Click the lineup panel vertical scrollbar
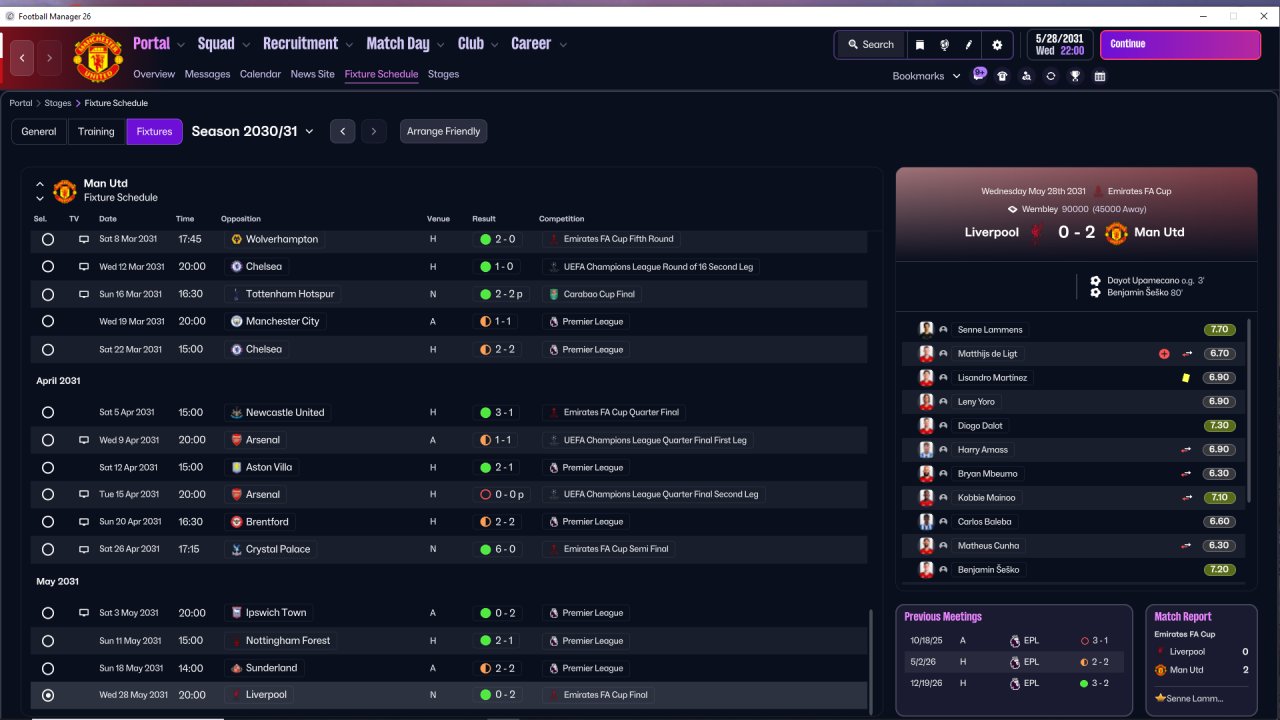1280x720 pixels. 1249,410
